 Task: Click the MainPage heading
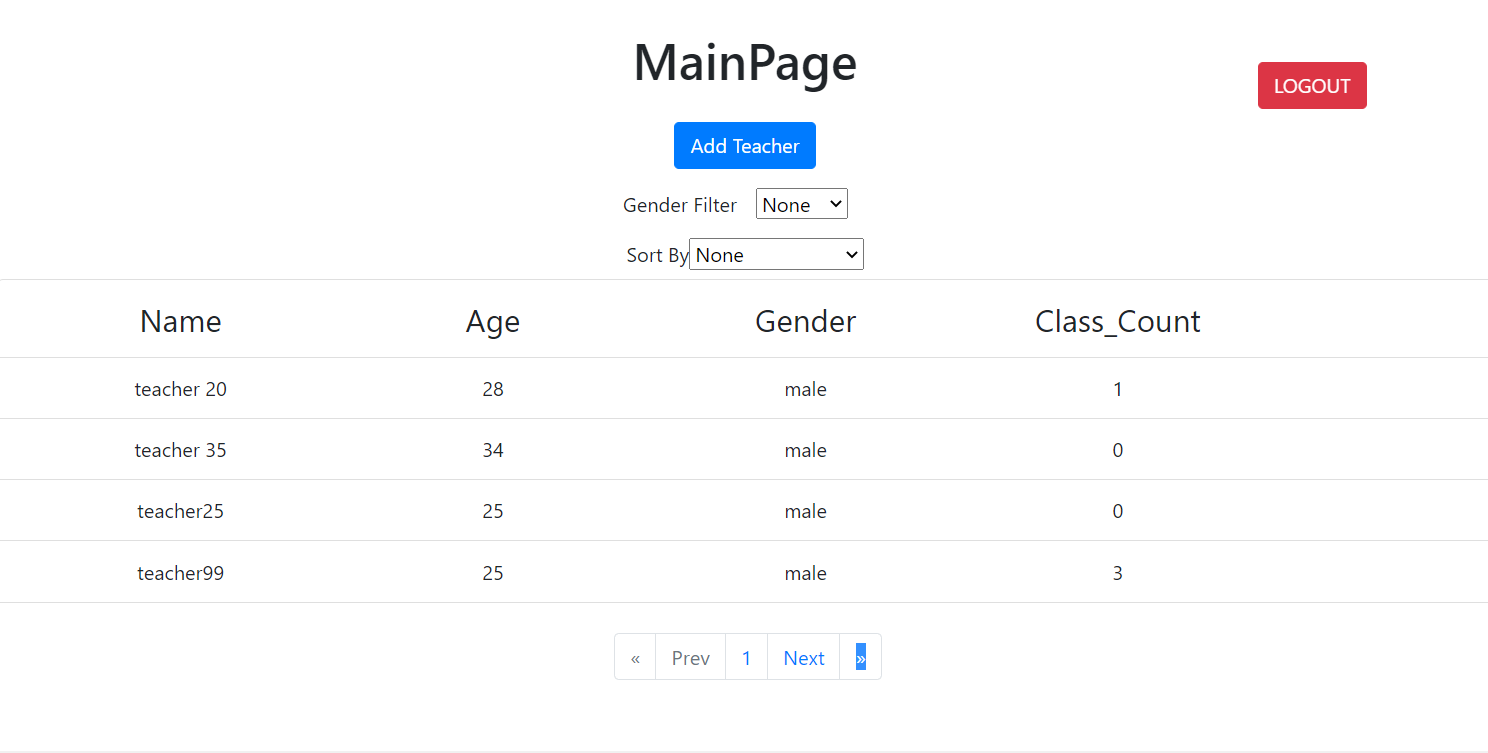point(744,62)
